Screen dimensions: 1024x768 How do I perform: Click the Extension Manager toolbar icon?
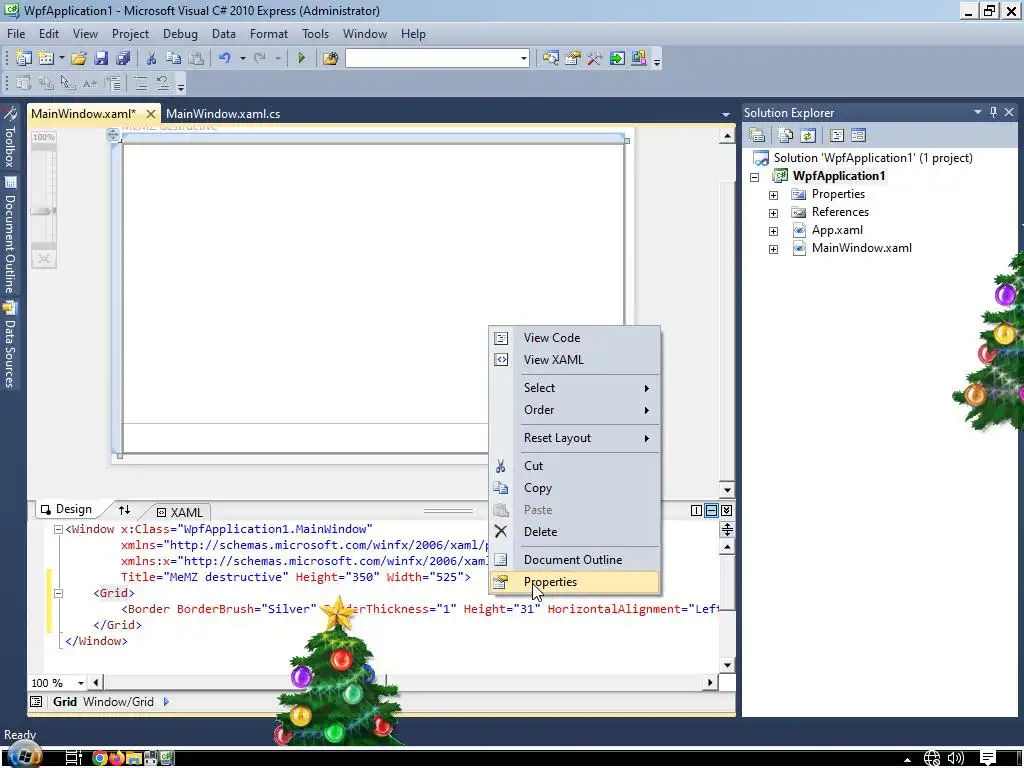639,59
